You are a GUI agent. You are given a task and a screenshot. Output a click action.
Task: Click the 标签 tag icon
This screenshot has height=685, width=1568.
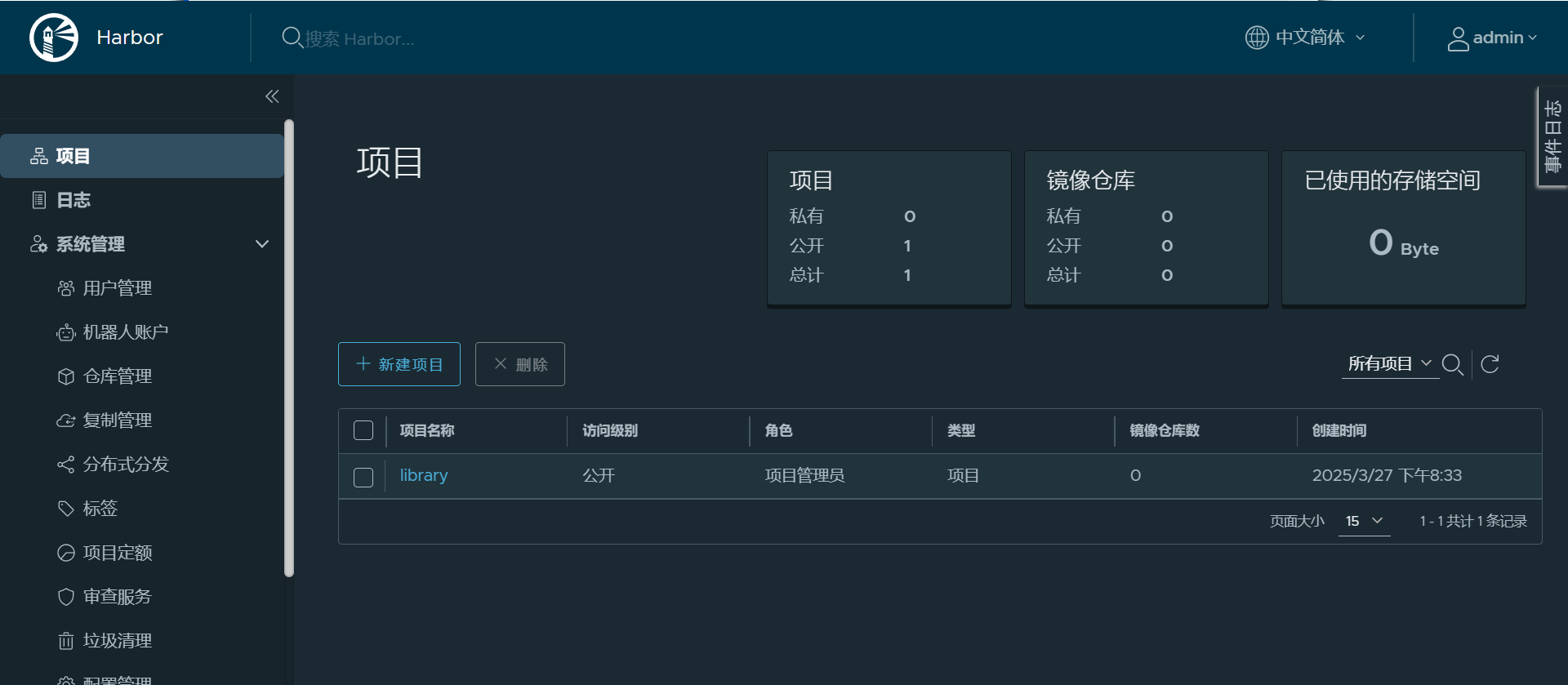(x=66, y=509)
